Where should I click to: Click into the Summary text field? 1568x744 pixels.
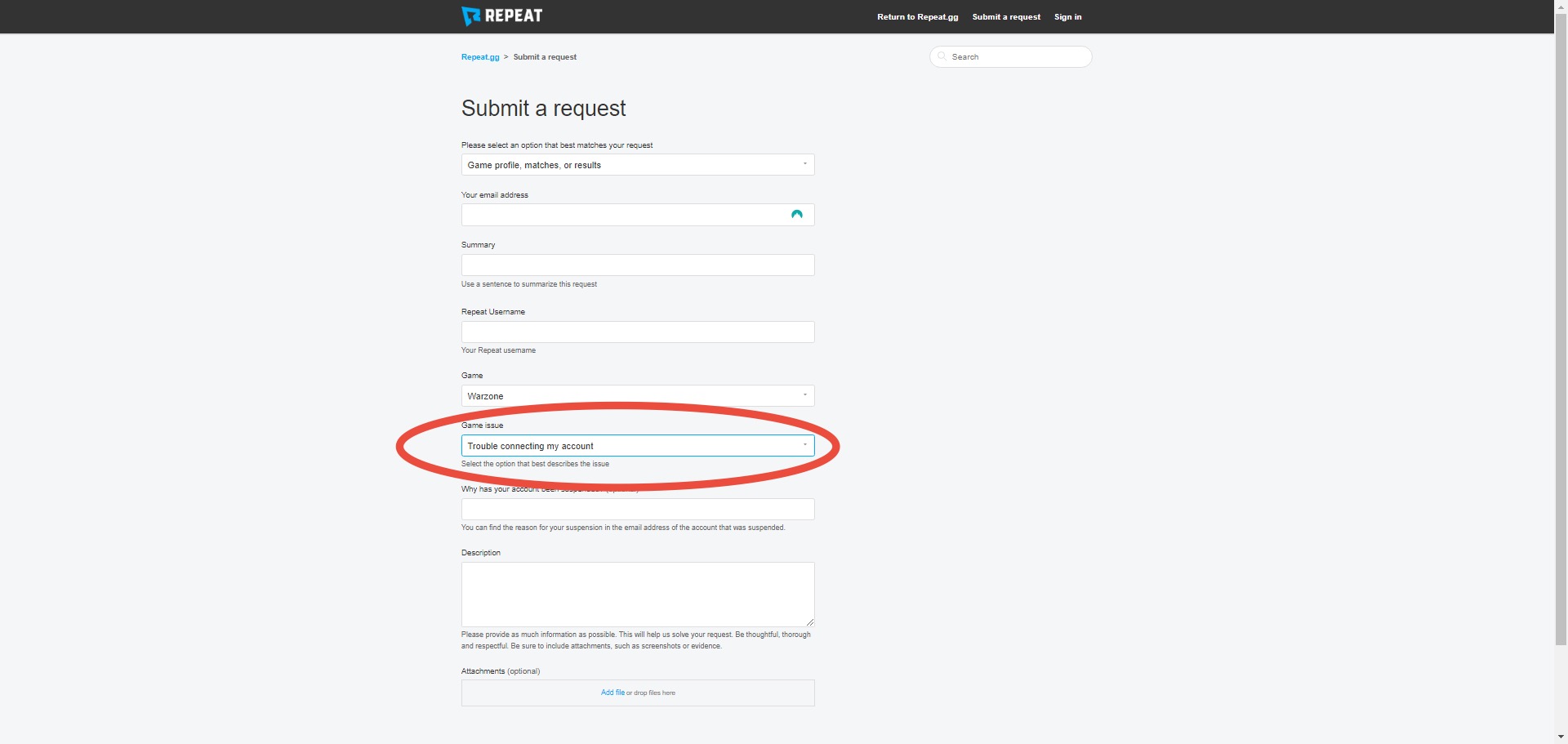(x=637, y=265)
